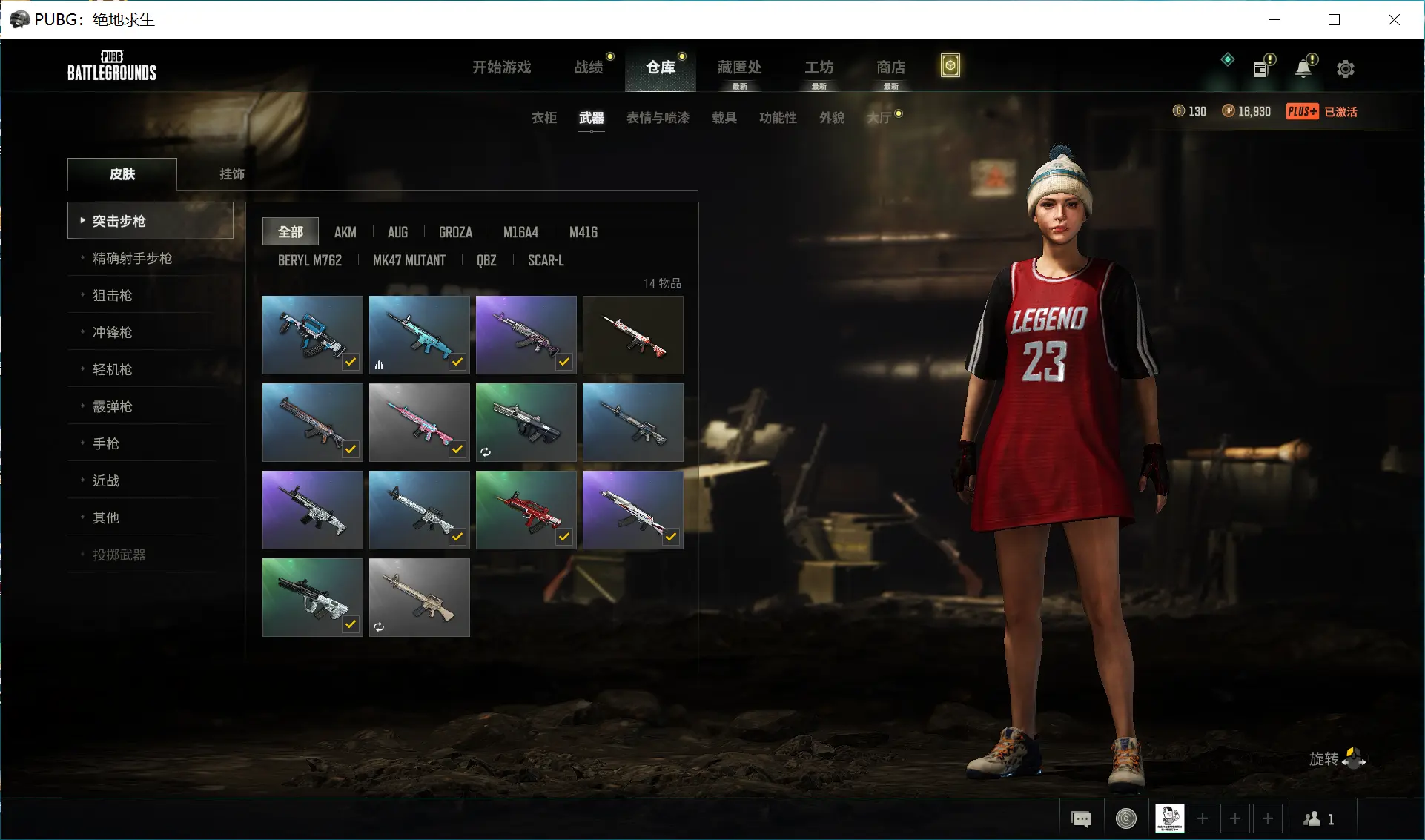Open the settings gear icon
The height and width of the screenshot is (840, 1425).
coord(1345,69)
